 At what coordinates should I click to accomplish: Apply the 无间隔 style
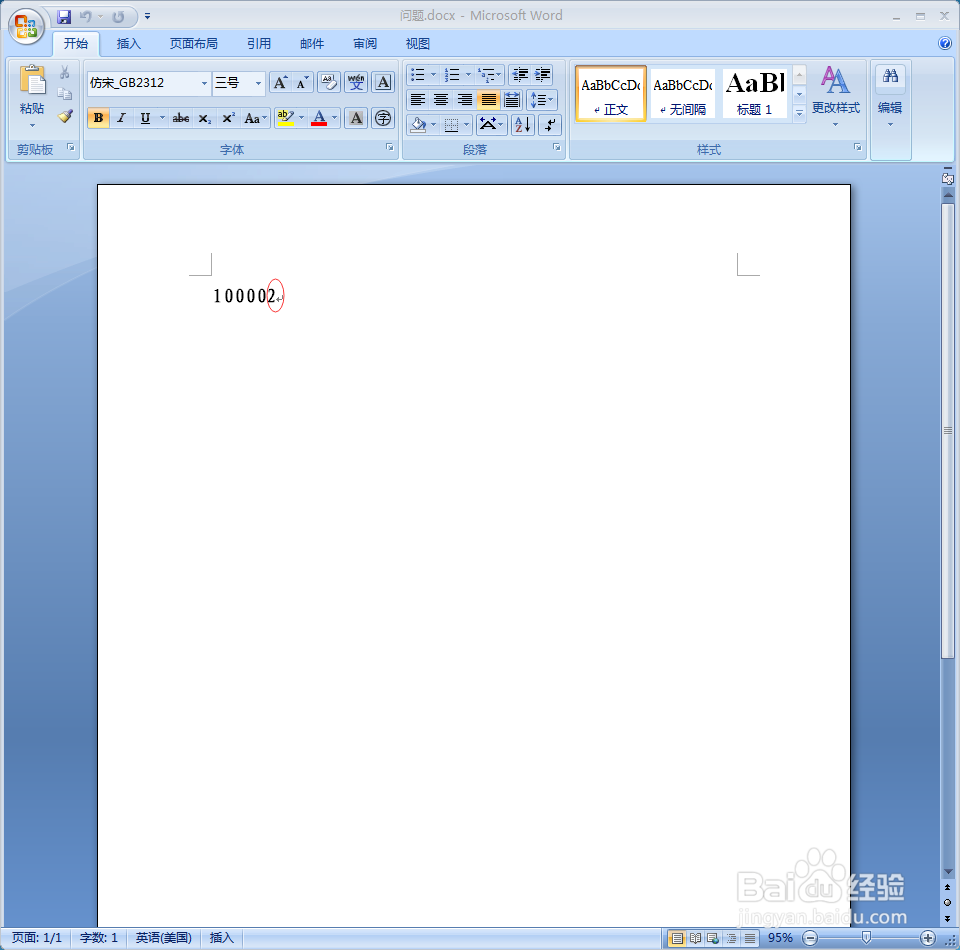click(x=683, y=94)
